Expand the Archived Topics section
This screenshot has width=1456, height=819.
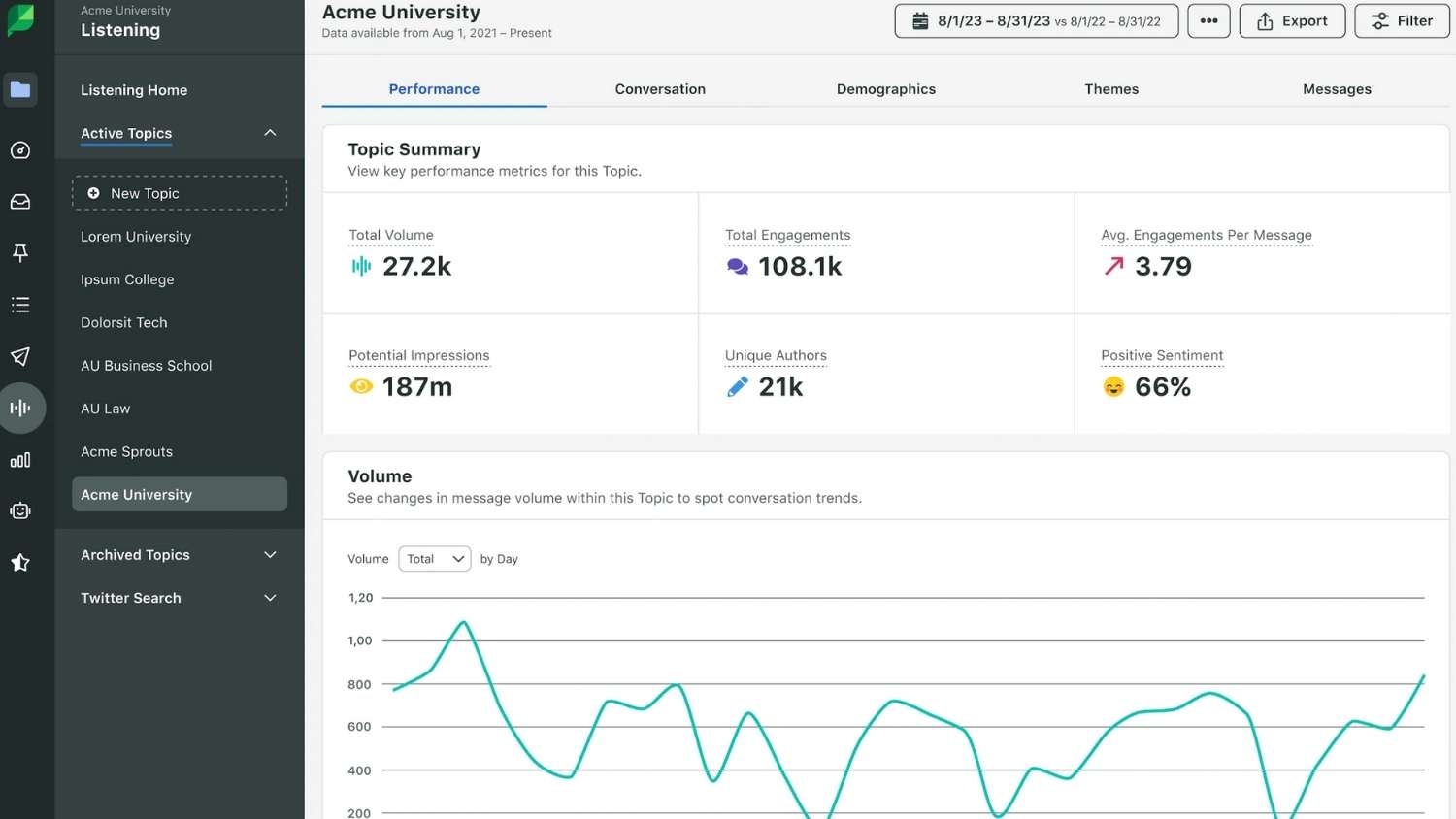coord(269,554)
